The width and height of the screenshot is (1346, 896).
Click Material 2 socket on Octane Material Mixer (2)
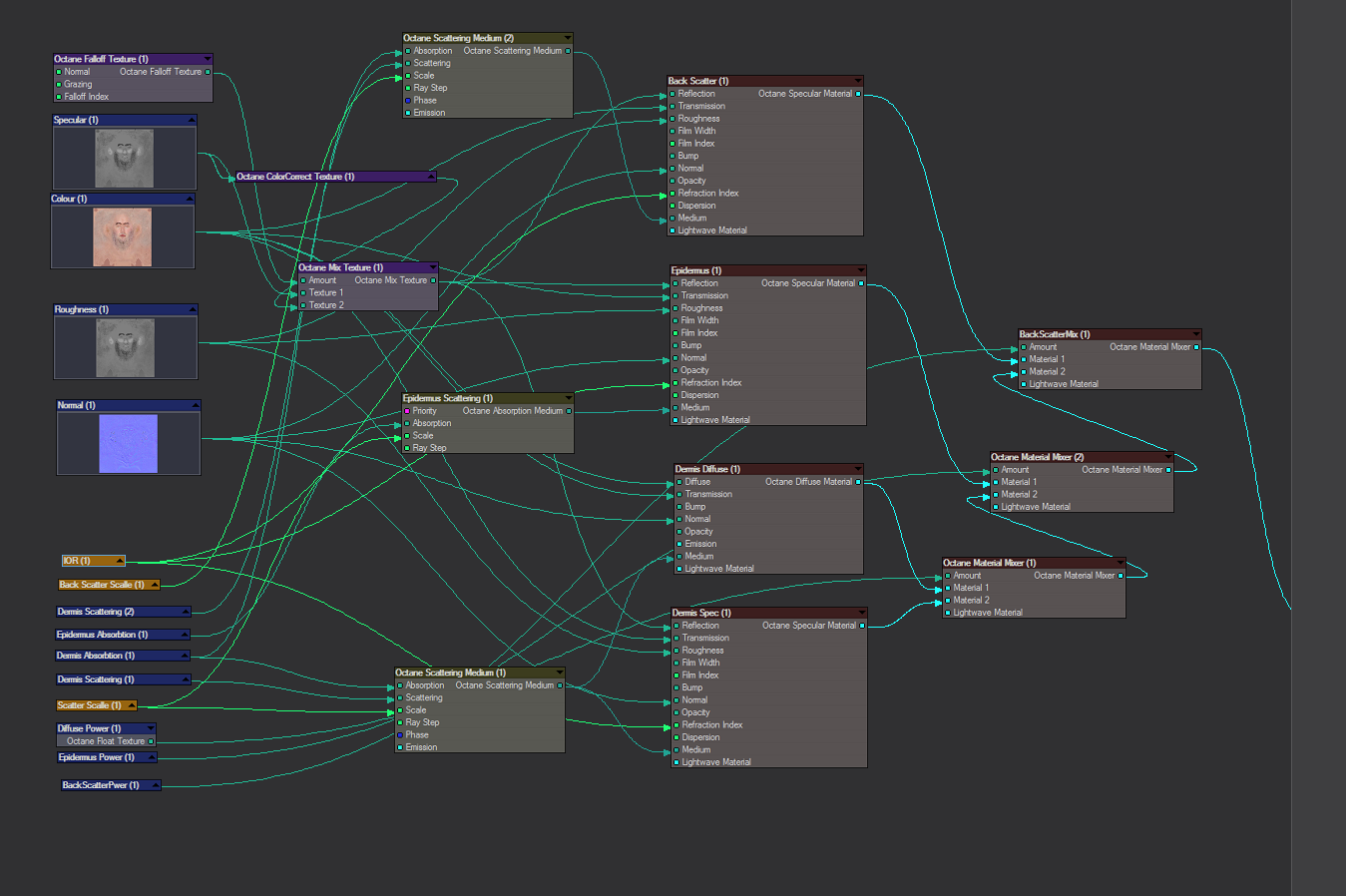[995, 494]
